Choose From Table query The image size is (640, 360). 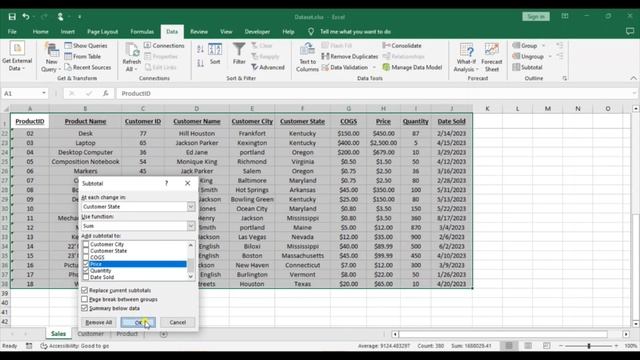83,56
